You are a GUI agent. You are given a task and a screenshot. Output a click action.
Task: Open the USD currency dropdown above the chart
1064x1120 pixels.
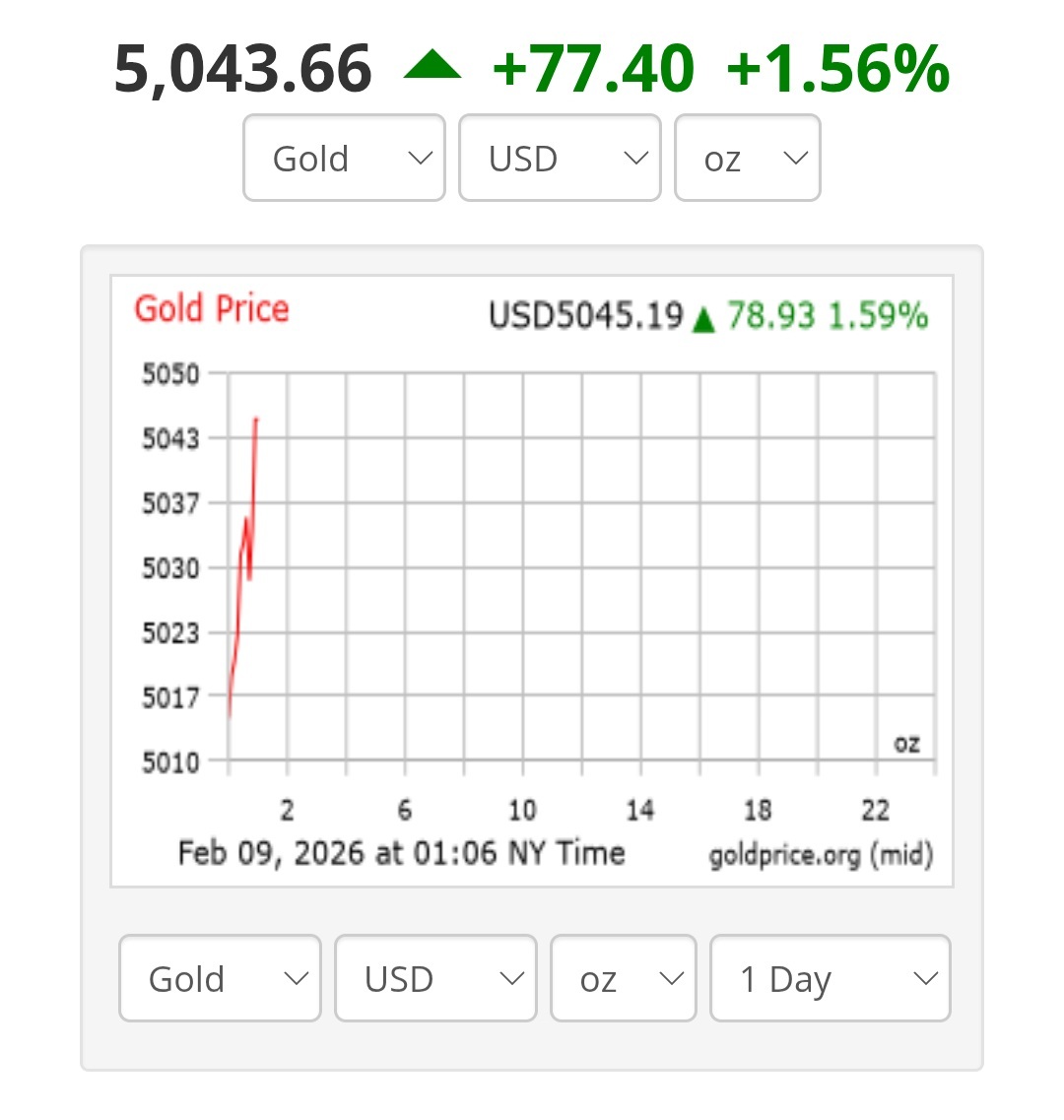pyautogui.click(x=559, y=159)
